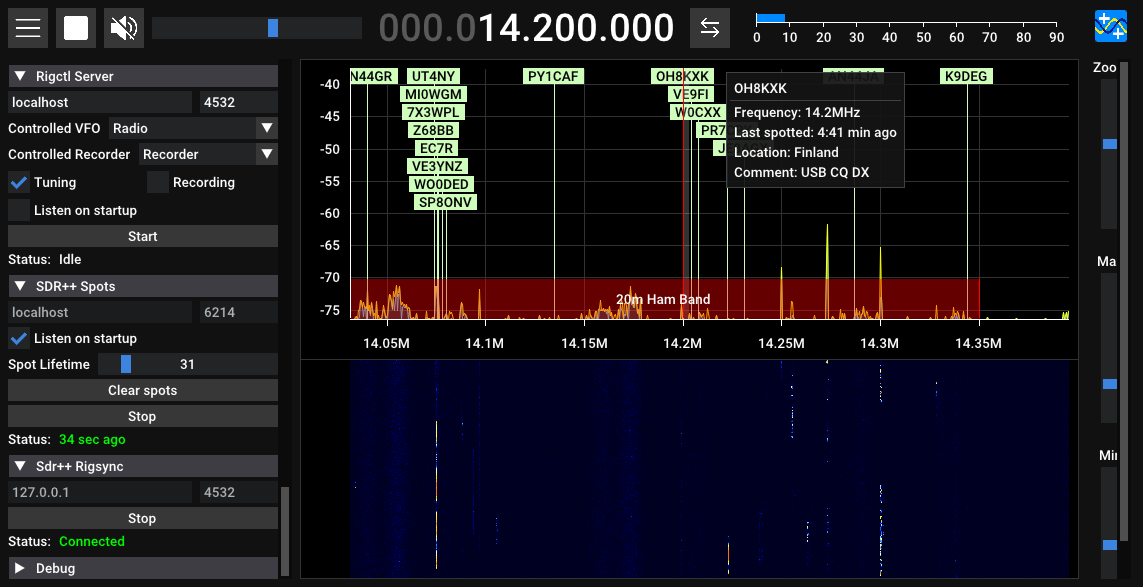Screen dimensions: 1143x587
Task: Disable the Tuning checkbox
Action: coord(19,182)
